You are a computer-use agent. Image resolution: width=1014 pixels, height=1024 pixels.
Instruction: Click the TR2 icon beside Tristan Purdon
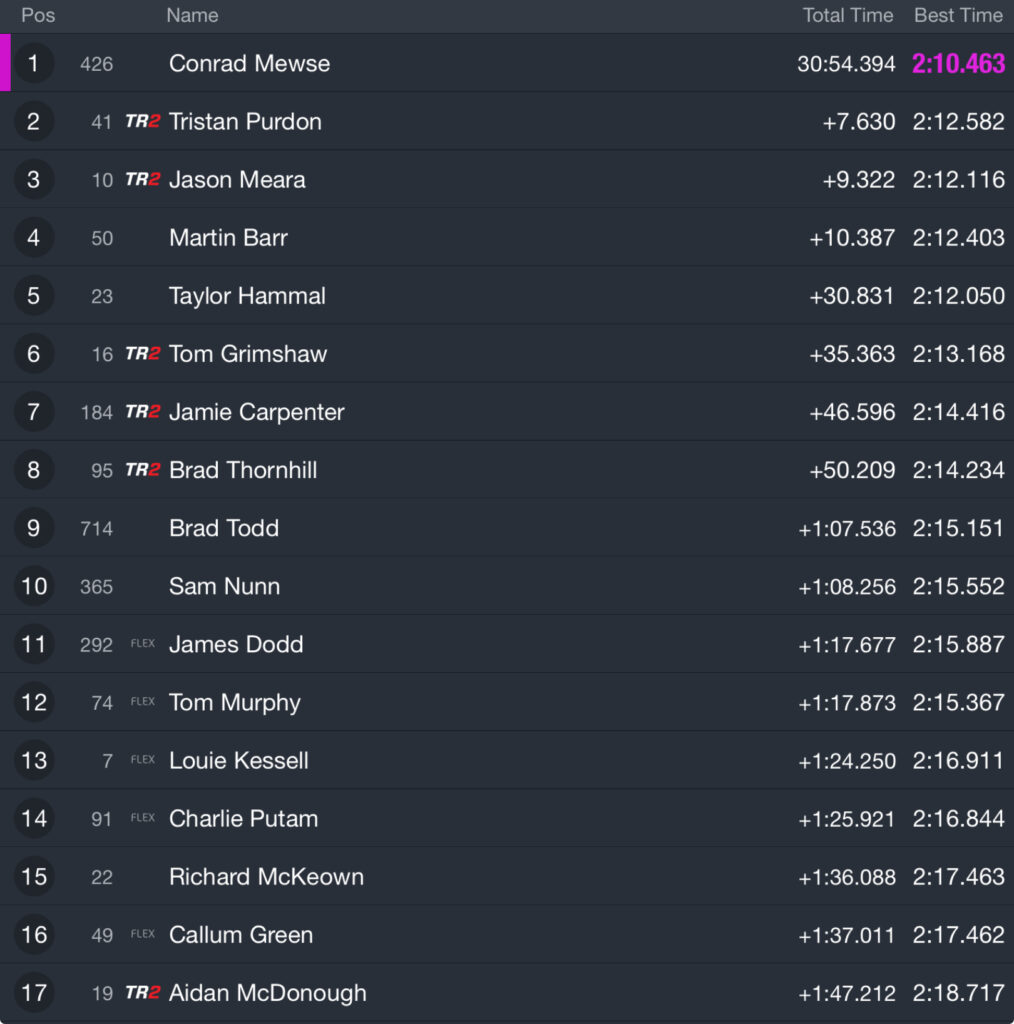tap(142, 121)
